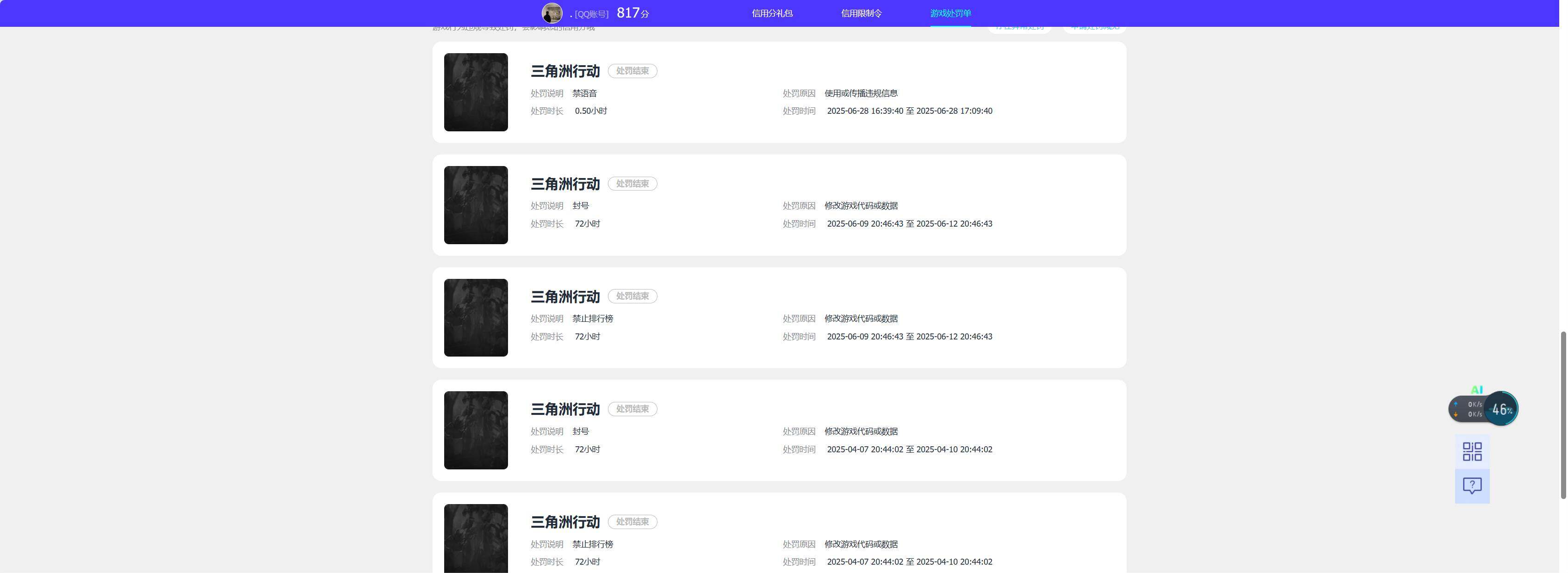Click 处罚结束 badge on June 禁止排行榜 record
Viewport: 1568px width, 573px height.
[632, 296]
